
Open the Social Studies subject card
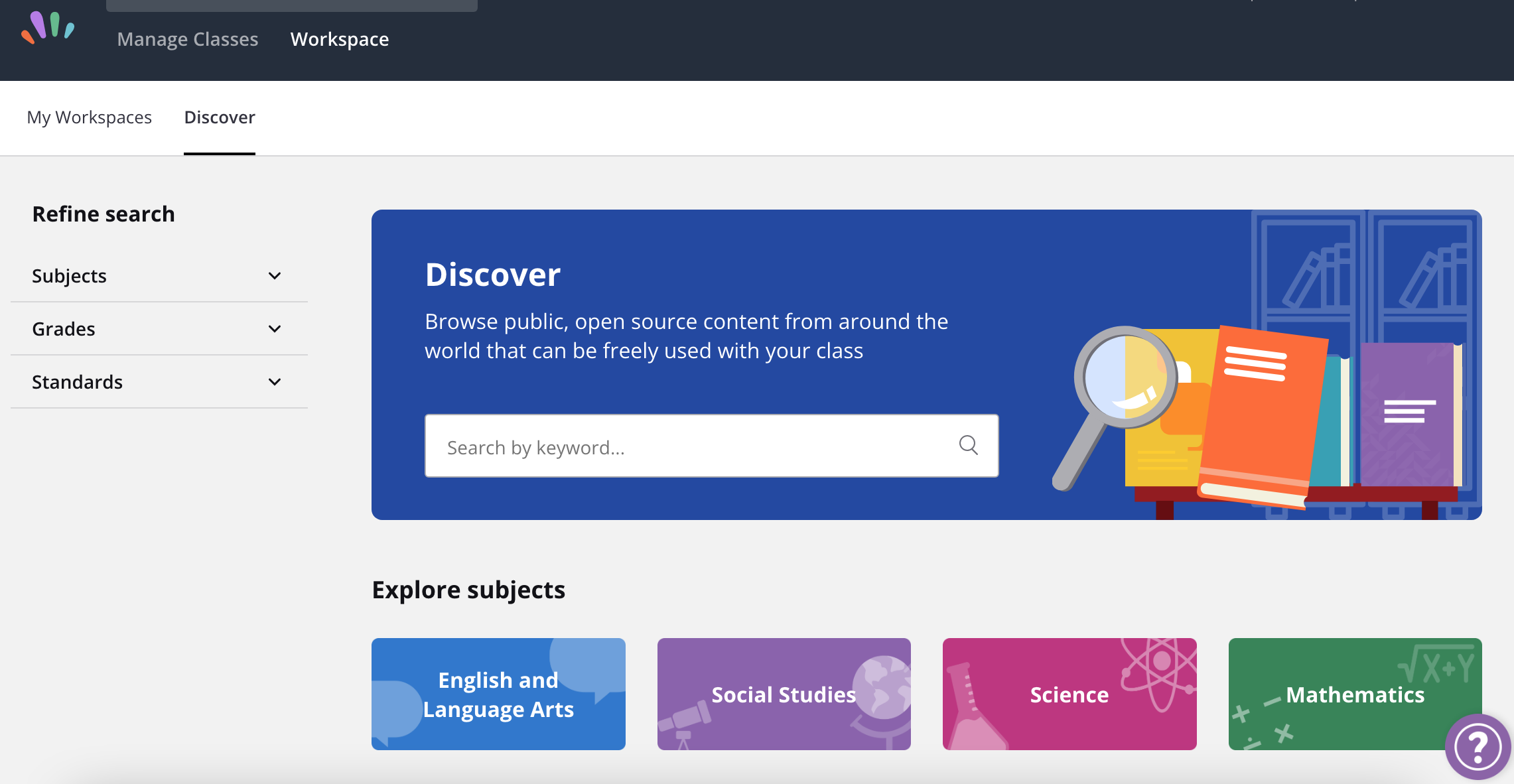[x=784, y=694]
